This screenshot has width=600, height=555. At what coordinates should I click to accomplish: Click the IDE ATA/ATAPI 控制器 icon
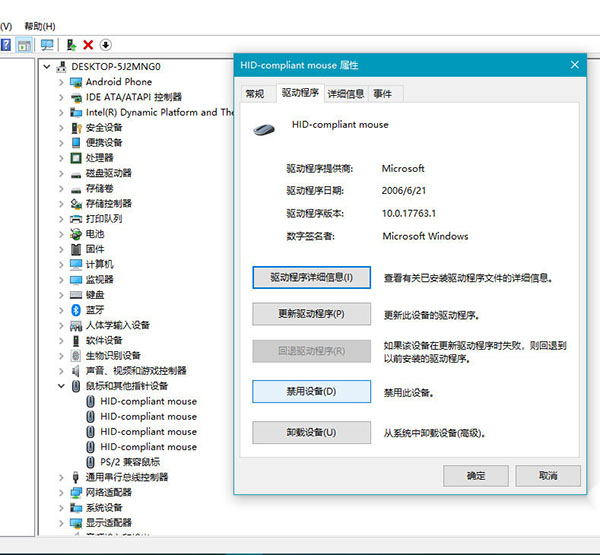tap(76, 98)
